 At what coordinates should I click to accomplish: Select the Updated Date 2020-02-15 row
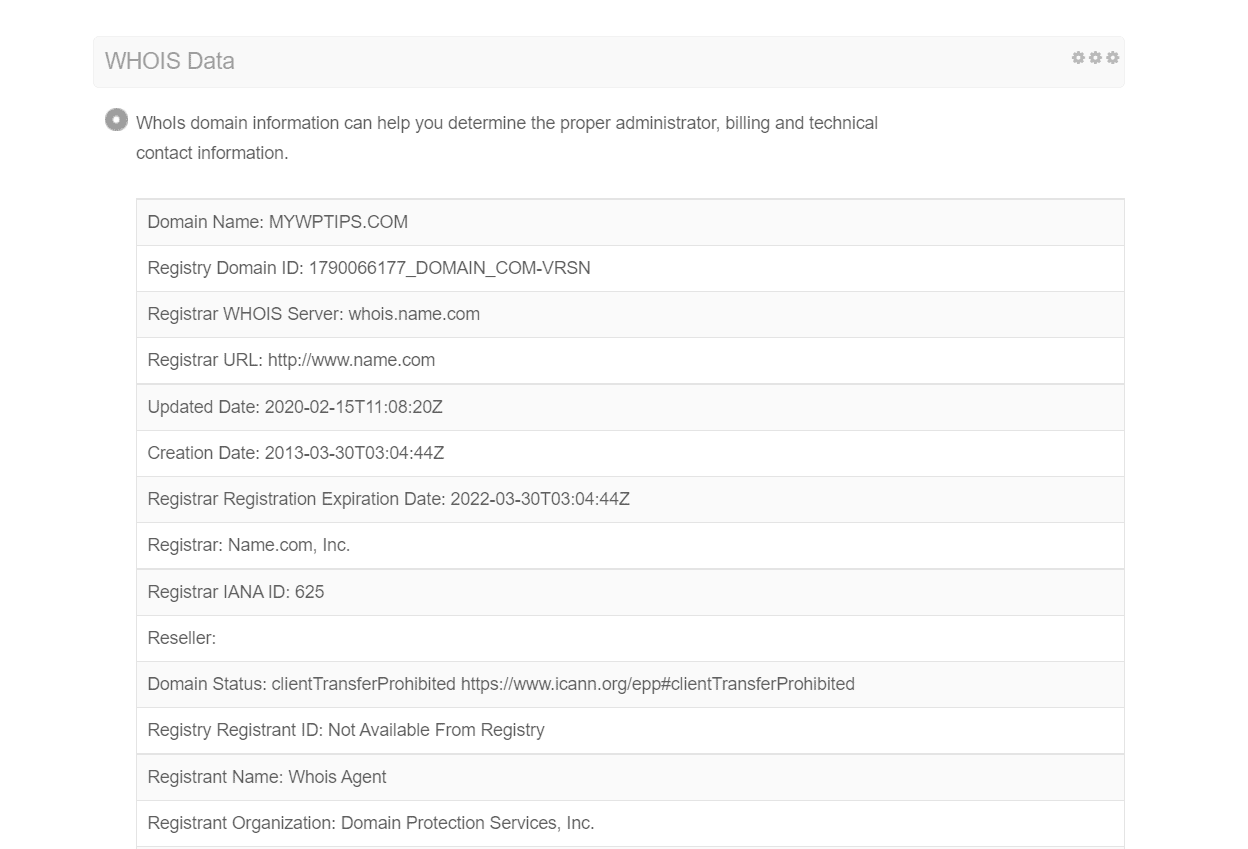(630, 407)
